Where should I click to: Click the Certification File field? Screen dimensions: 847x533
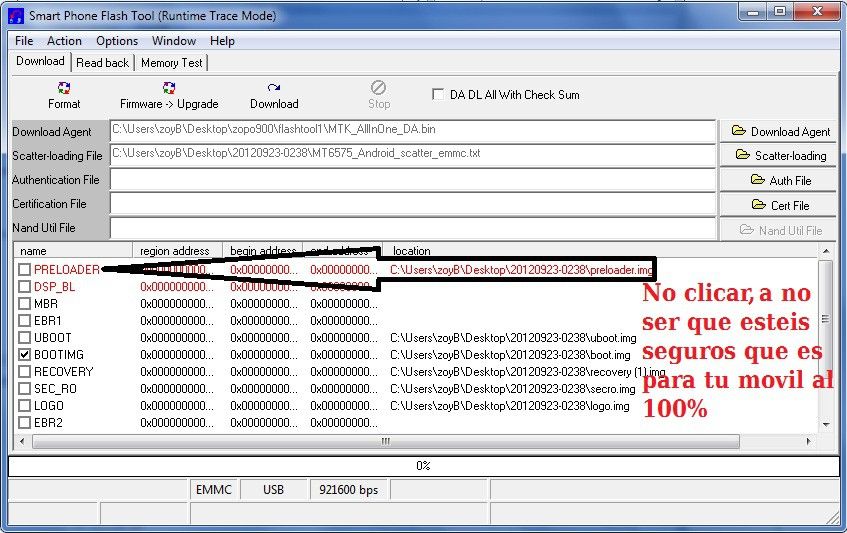413,204
